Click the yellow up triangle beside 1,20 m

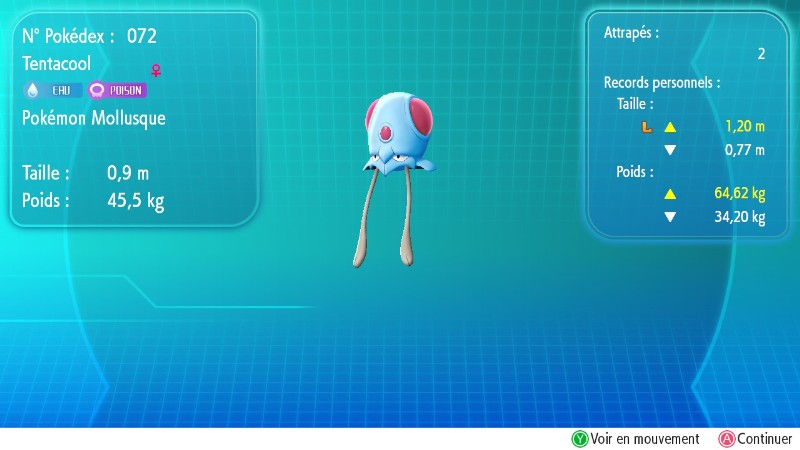click(x=670, y=128)
